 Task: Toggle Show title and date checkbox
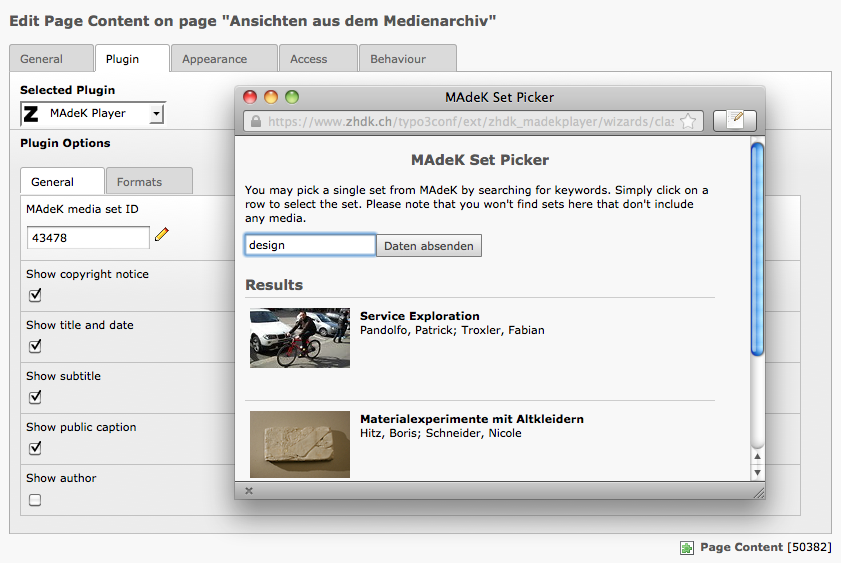(x=35, y=346)
